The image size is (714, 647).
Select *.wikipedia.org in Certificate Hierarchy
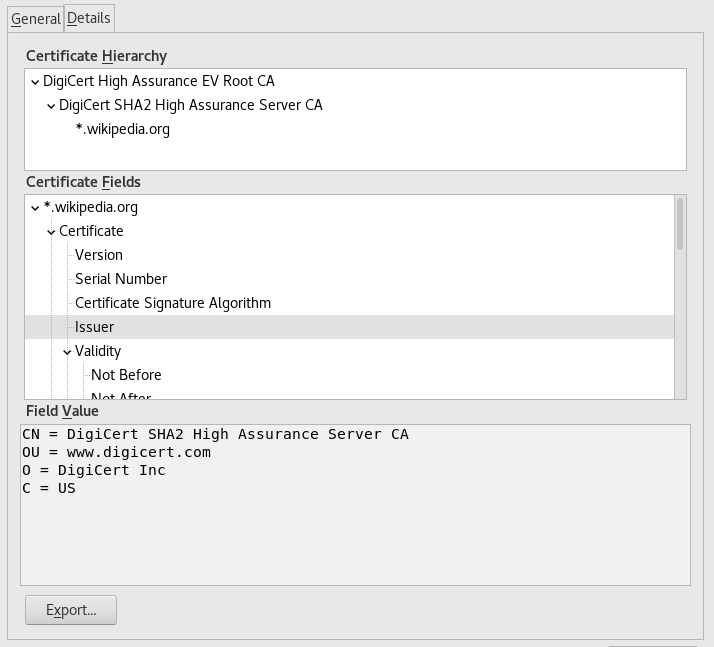pyautogui.click(x=122, y=129)
